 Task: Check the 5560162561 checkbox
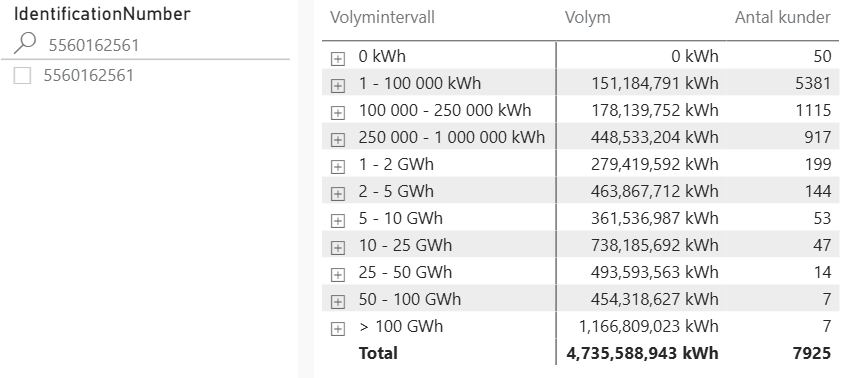(x=22, y=75)
